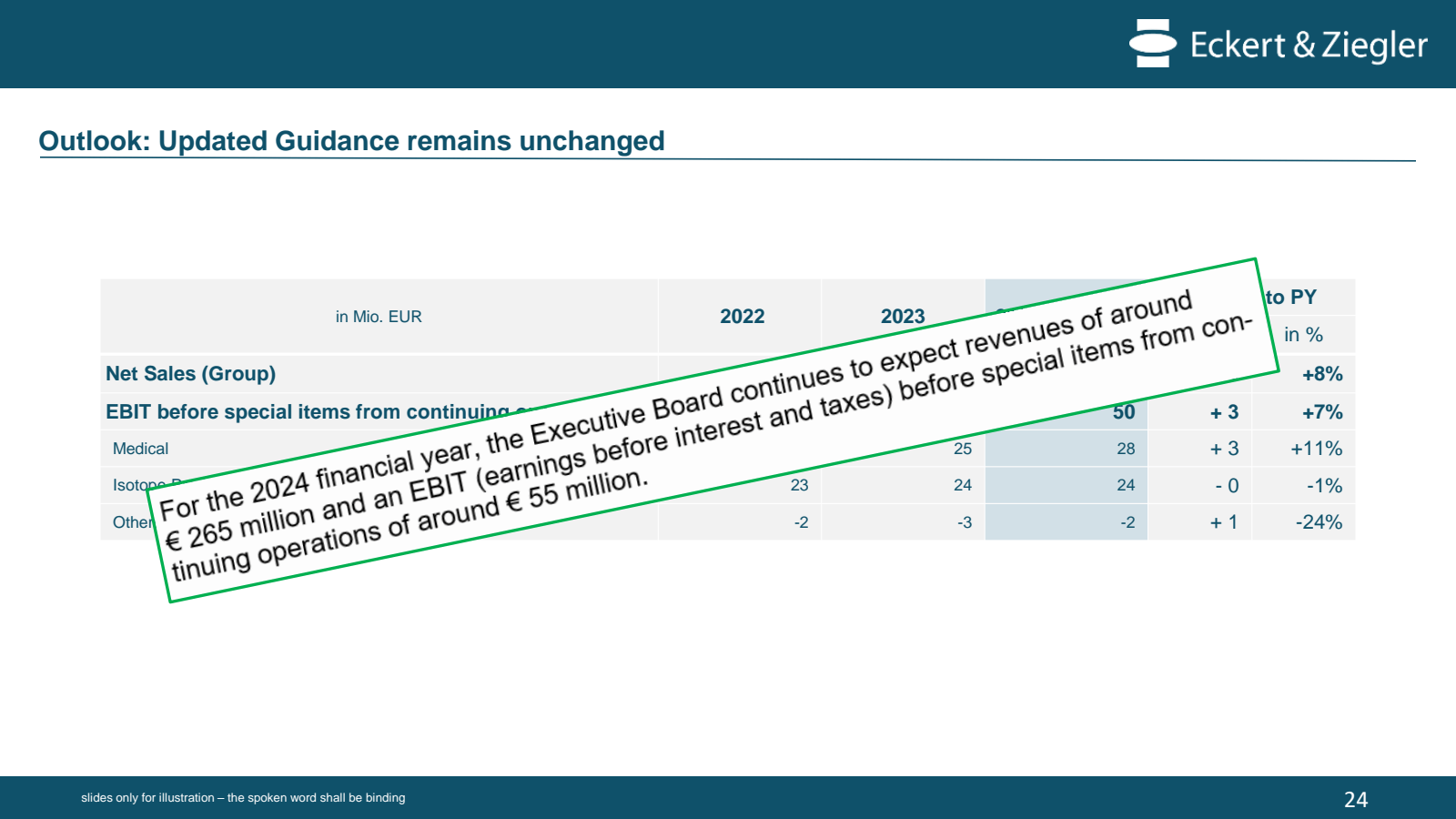1456x819 pixels.
Task: Click the slide page number 24
Action: tap(1356, 800)
